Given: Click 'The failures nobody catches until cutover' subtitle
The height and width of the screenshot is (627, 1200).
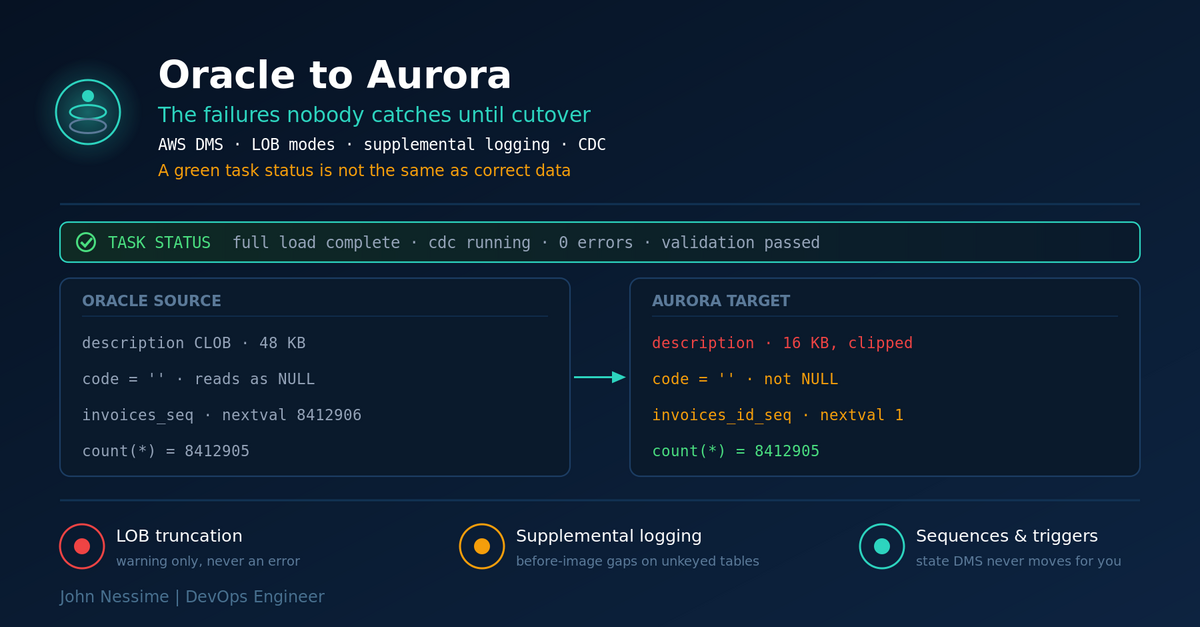Looking at the screenshot, I should (374, 114).
